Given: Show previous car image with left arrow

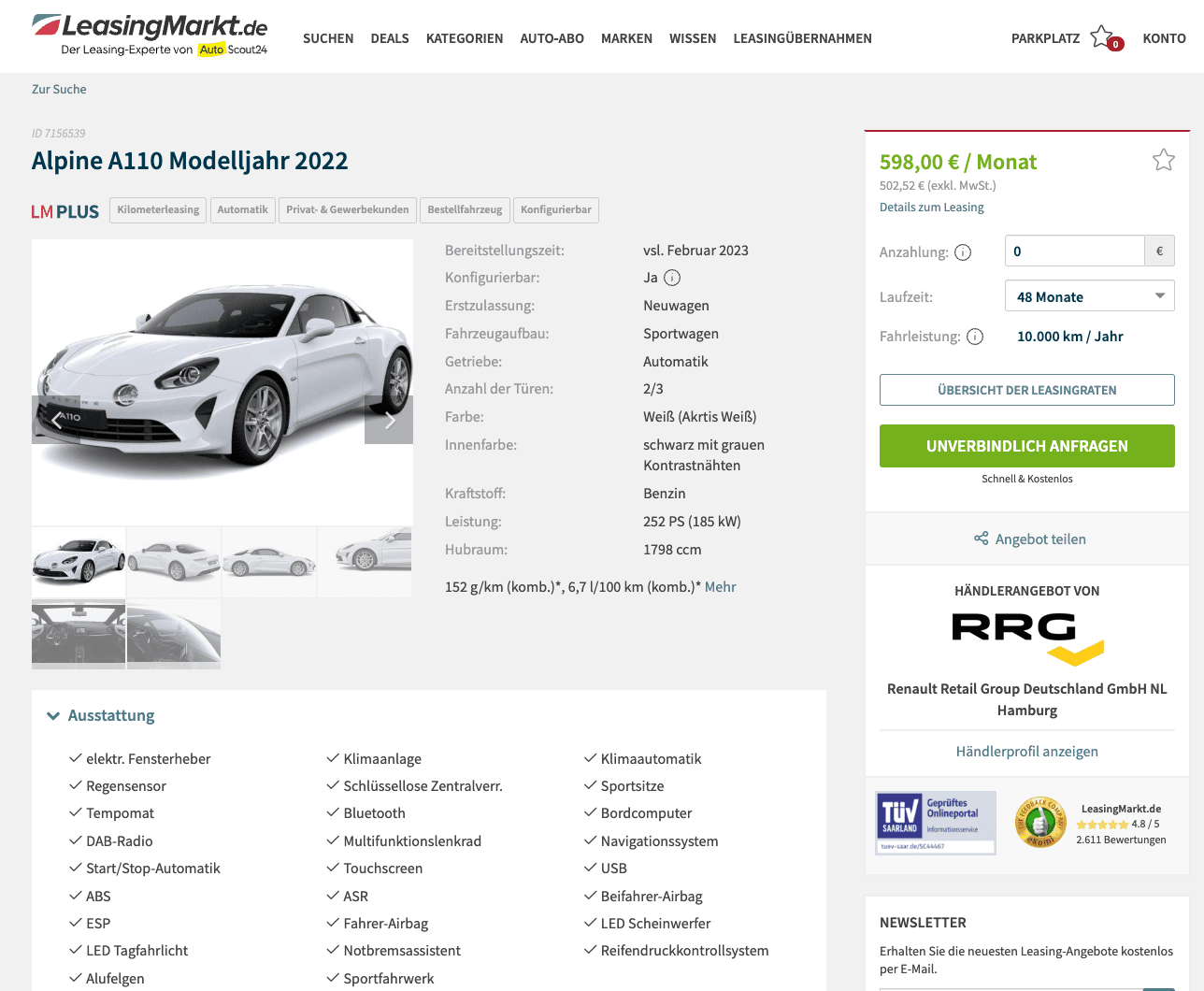Looking at the screenshot, I should click(56, 420).
